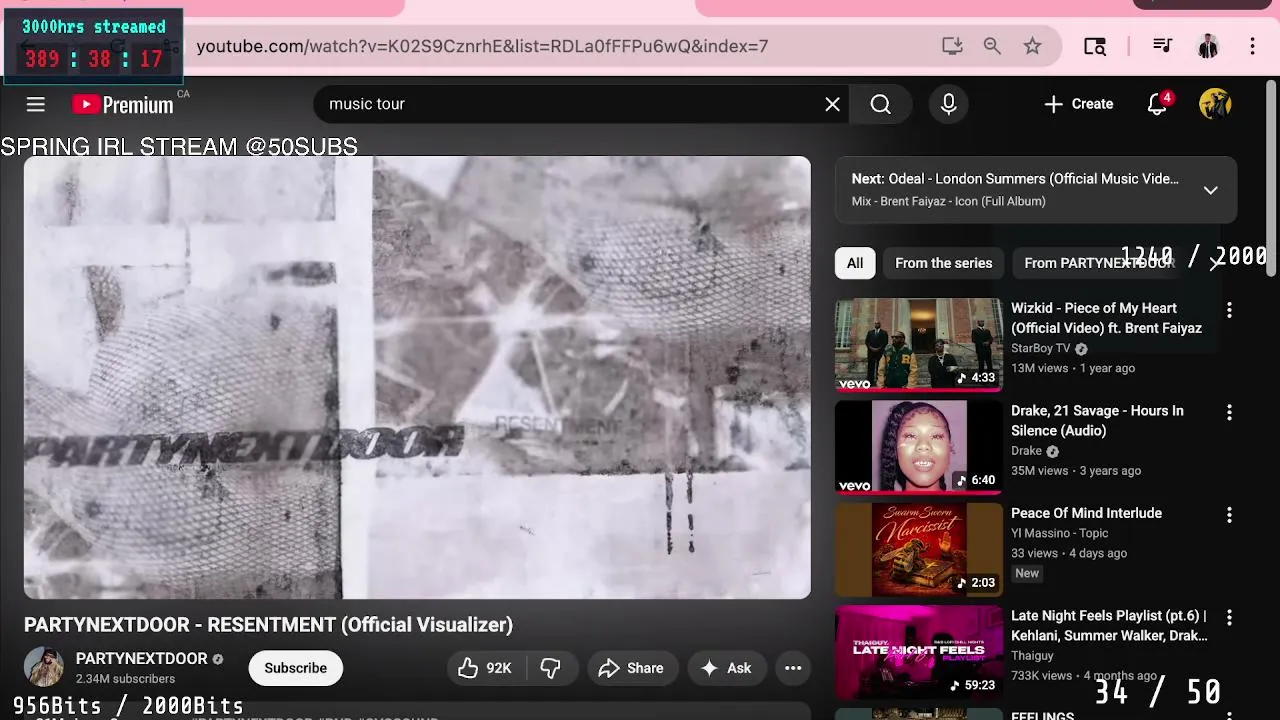Click the RESENTMENT video player
Image resolution: width=1280 pixels, height=720 pixels.
pos(417,377)
